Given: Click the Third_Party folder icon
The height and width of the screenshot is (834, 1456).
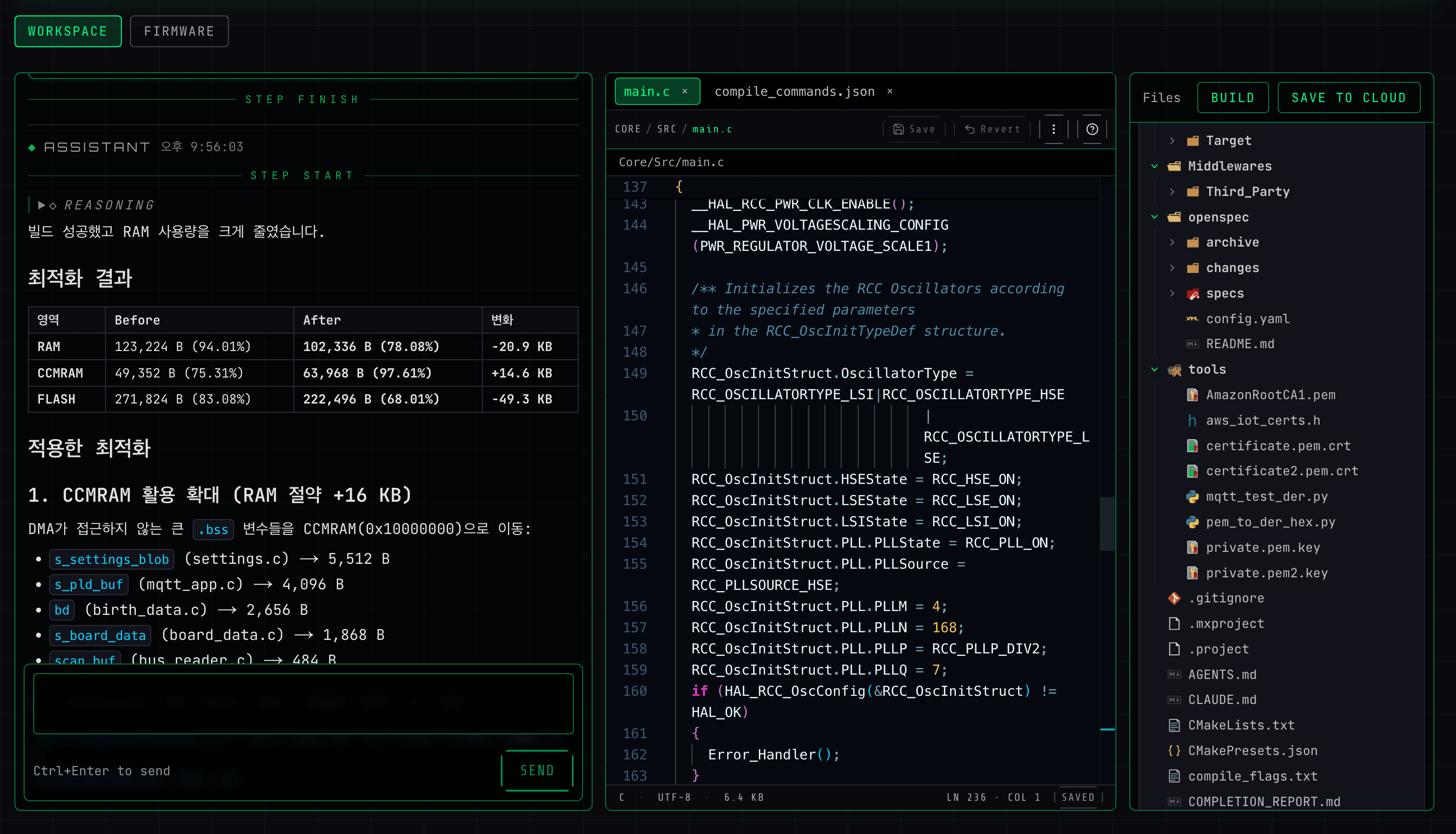Looking at the screenshot, I should (1193, 192).
